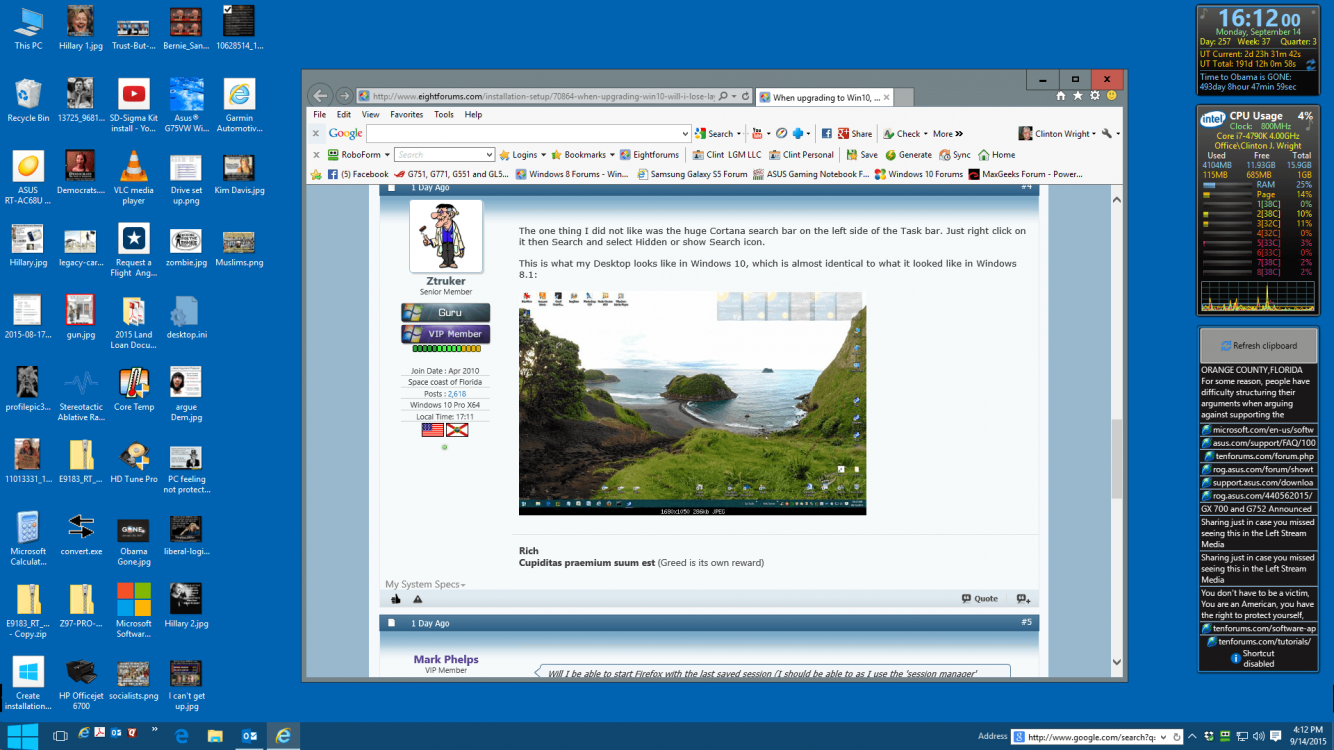This screenshot has width=1334, height=750.
Task: Expand the Google search field dropdown
Action: tap(685, 133)
